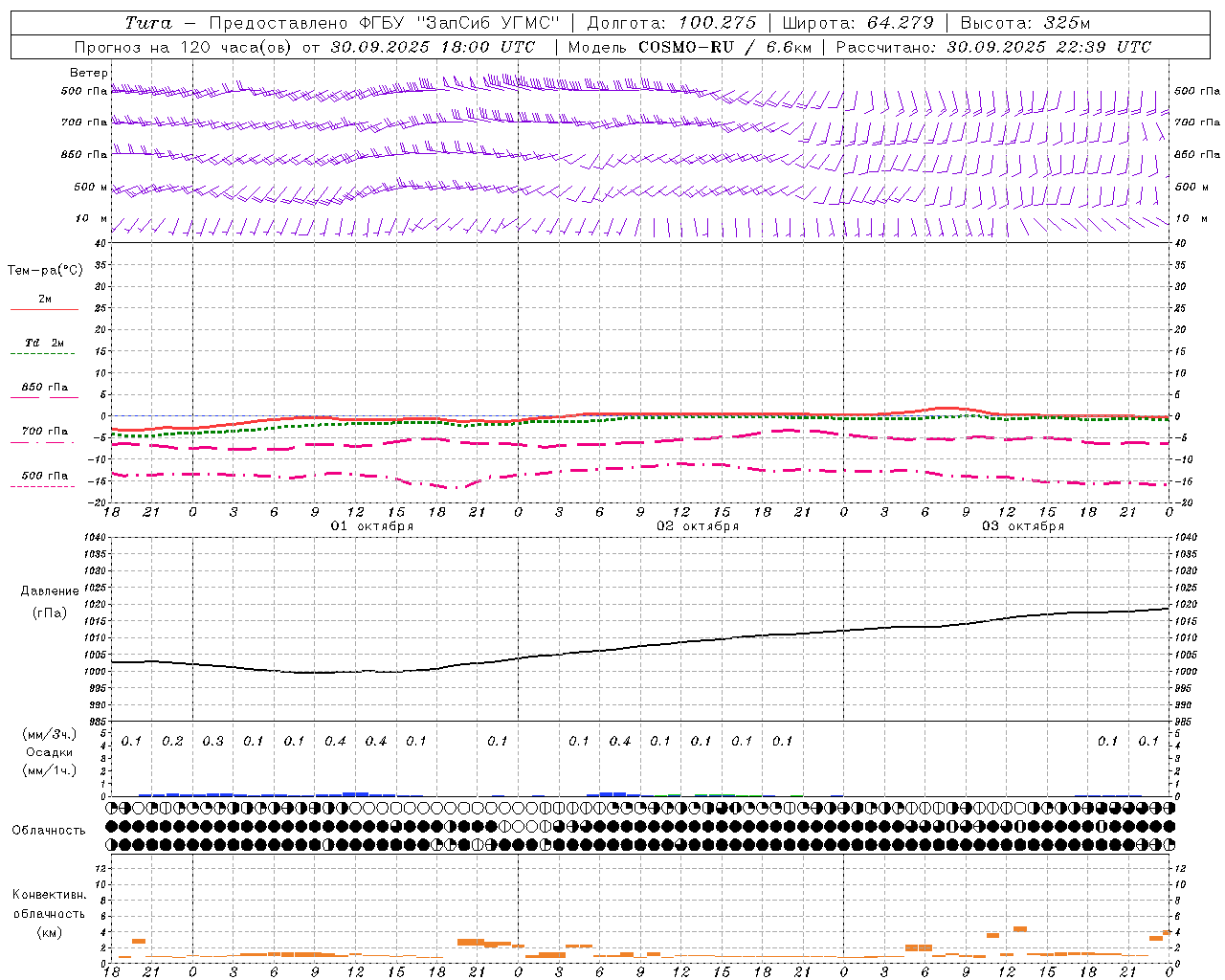
Task: Select the Прогноз на 120 часа(ов) text
Action: point(184,47)
